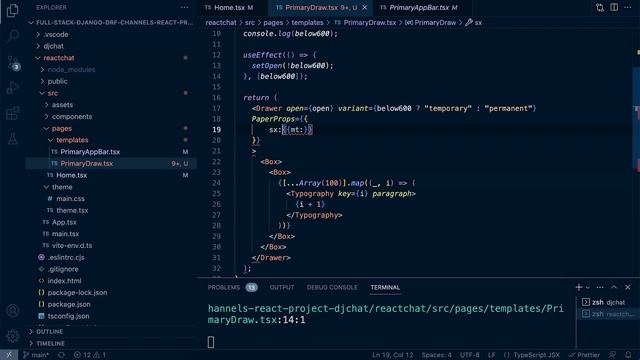This screenshot has height=360, width=640.
Task: Close the PrimaryDraw.tsx tab
Action: click(x=364, y=7)
